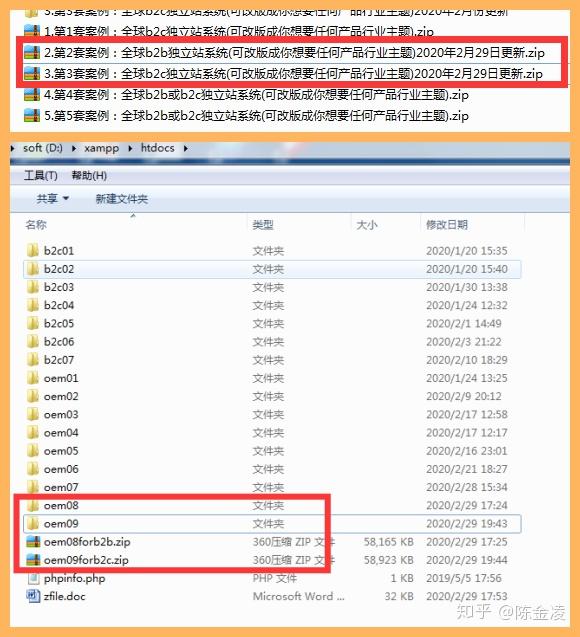Select the file name zfile.doc

click(x=65, y=596)
